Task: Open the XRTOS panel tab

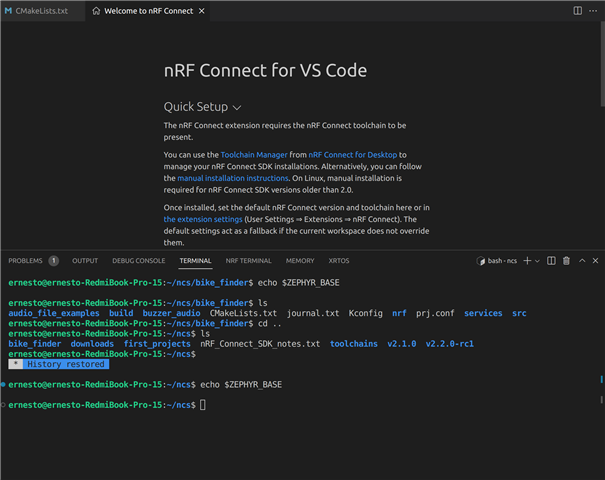Action: point(339,261)
